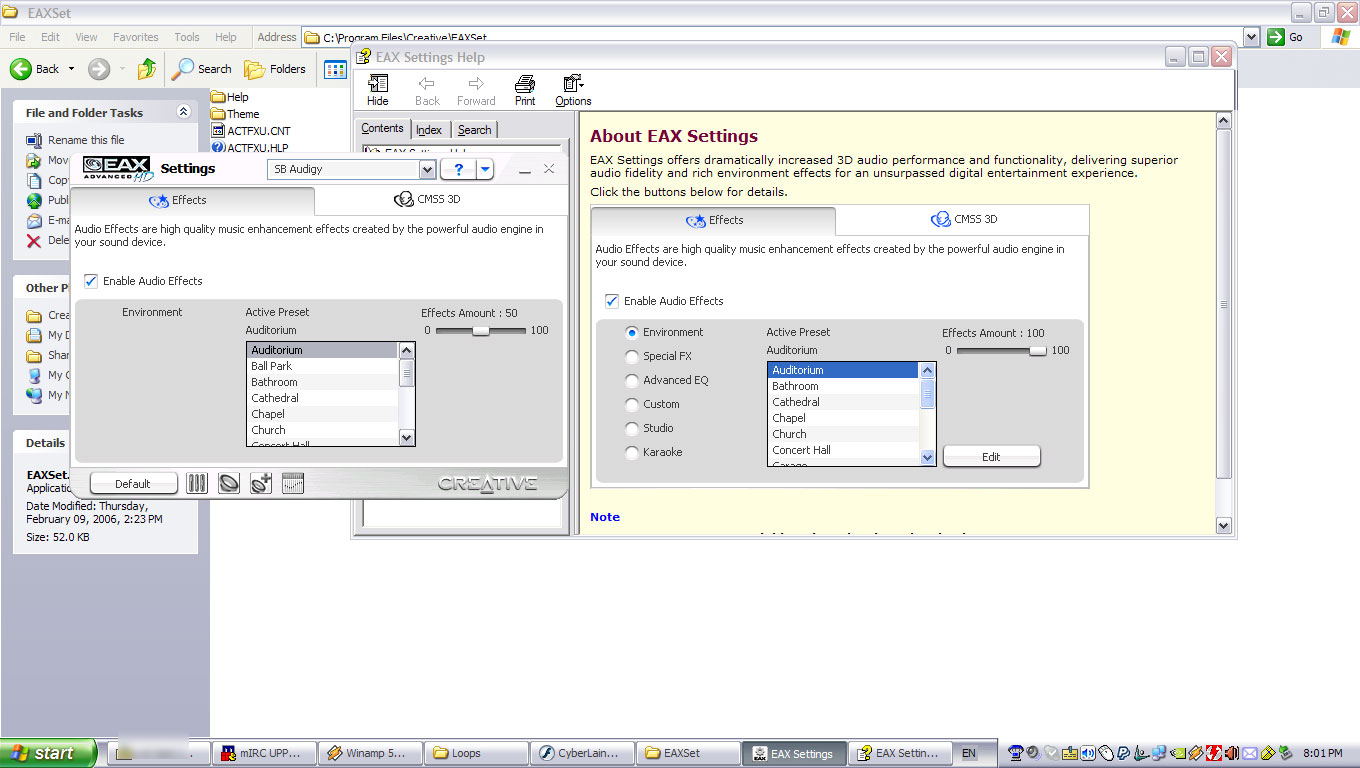Click the blue question mark help button
Viewport: 1360px width, 768px height.
[x=458, y=169]
